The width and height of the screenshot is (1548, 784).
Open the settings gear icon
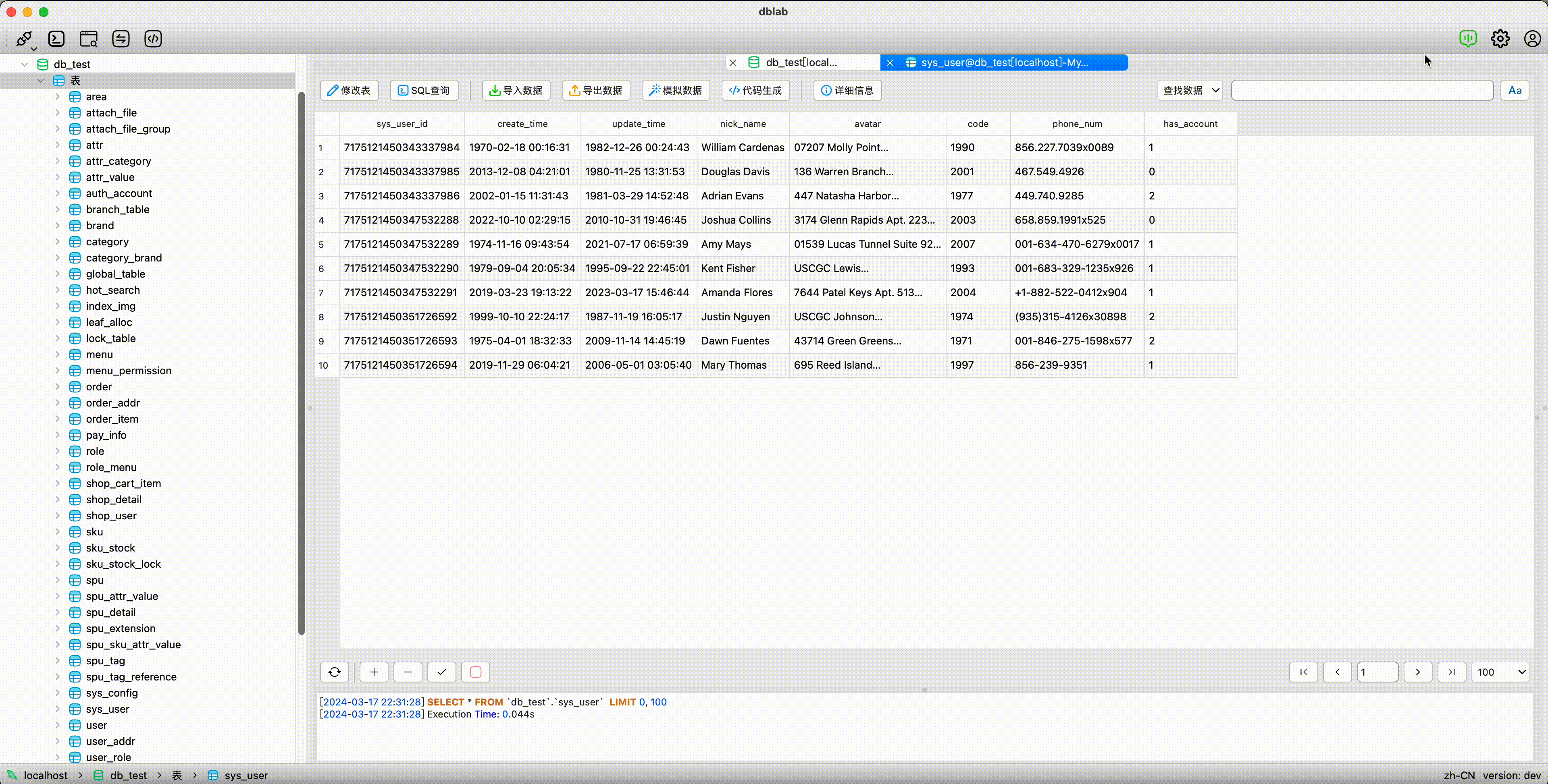click(1500, 39)
